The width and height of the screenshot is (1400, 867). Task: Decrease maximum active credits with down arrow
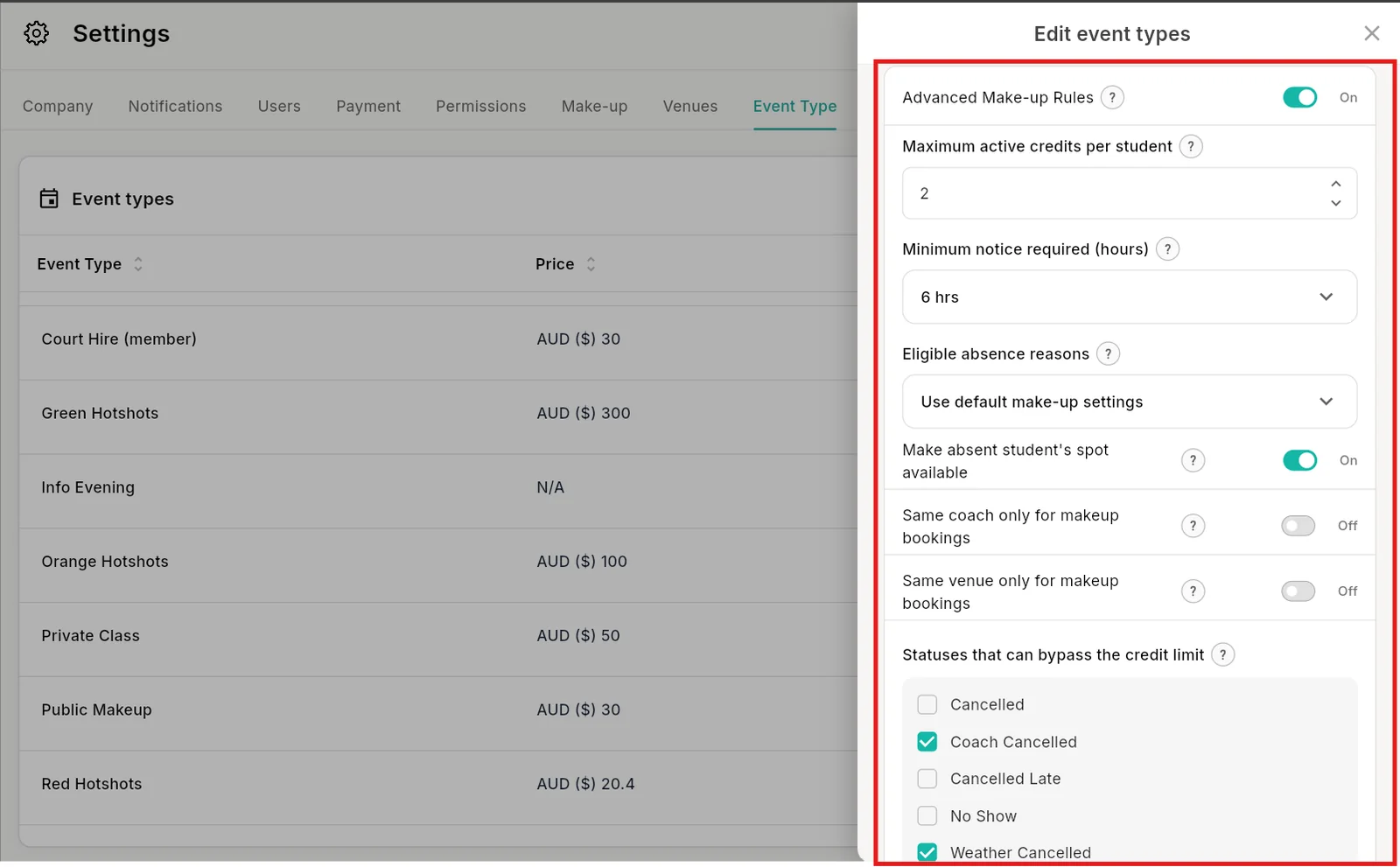[1335, 203]
